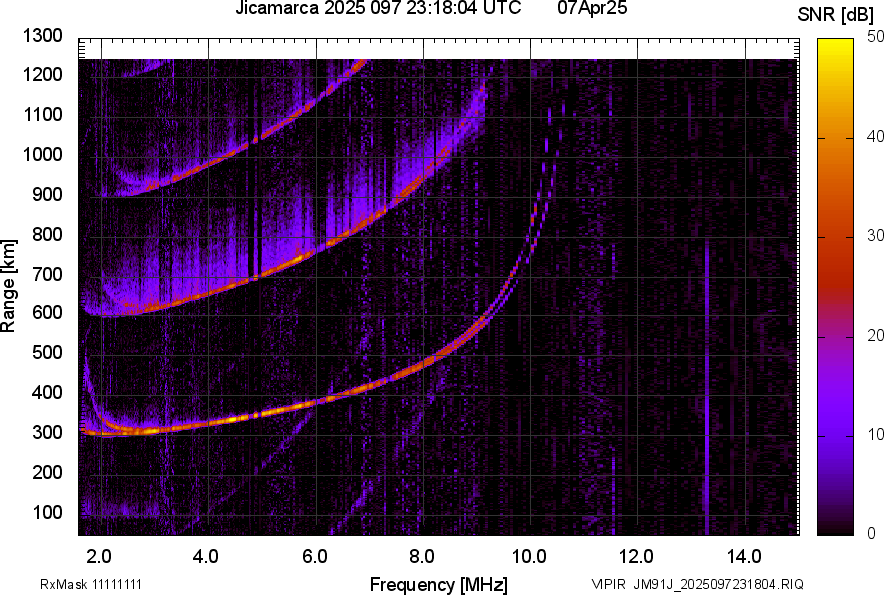The height and width of the screenshot is (595, 884).
Task: Click the 'SNR [dB]' colorbar title
Action: coord(836,15)
